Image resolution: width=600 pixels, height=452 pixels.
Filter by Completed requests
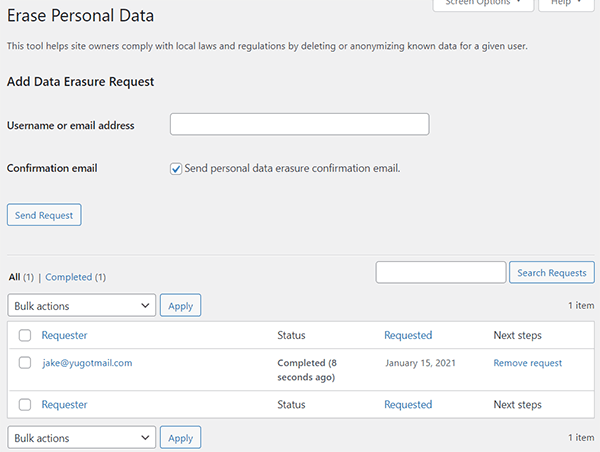click(x=68, y=277)
